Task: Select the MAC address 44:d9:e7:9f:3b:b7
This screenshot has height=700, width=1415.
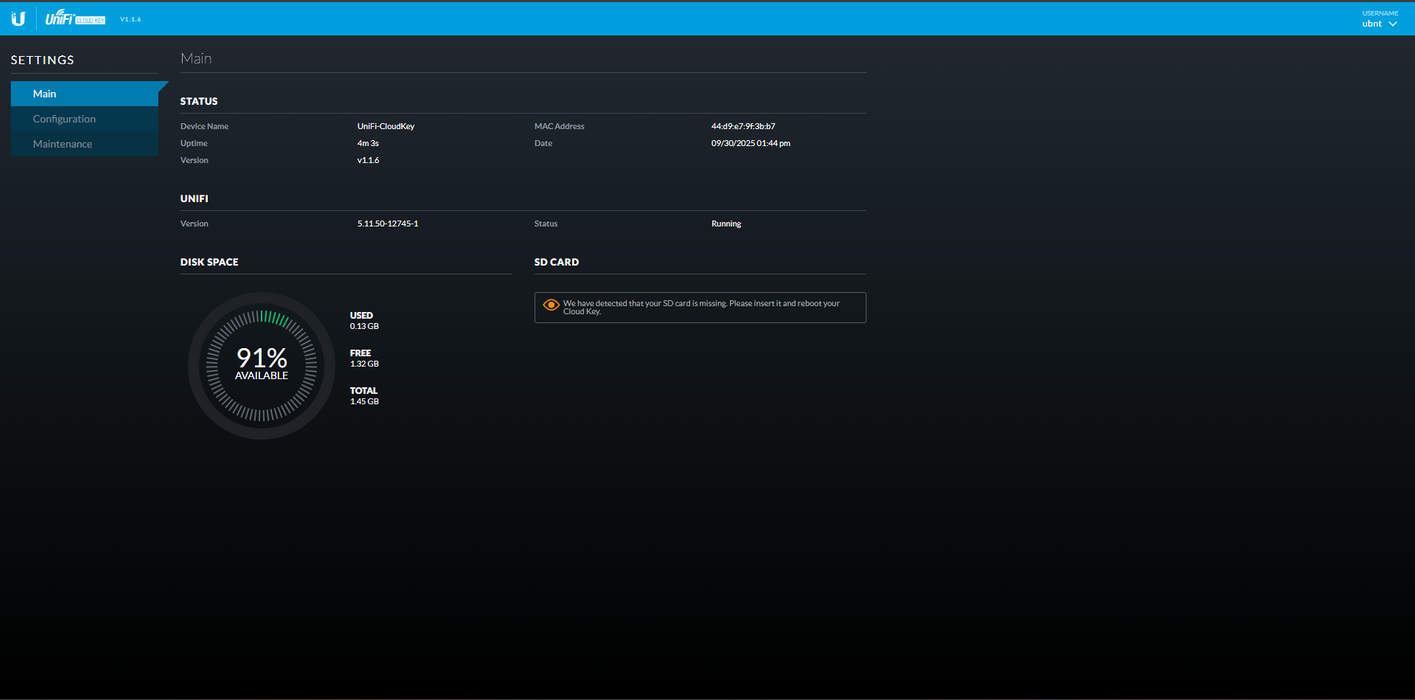Action: (743, 127)
